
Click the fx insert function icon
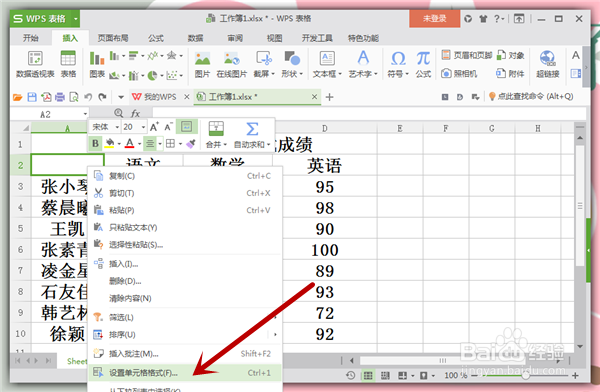coord(135,113)
